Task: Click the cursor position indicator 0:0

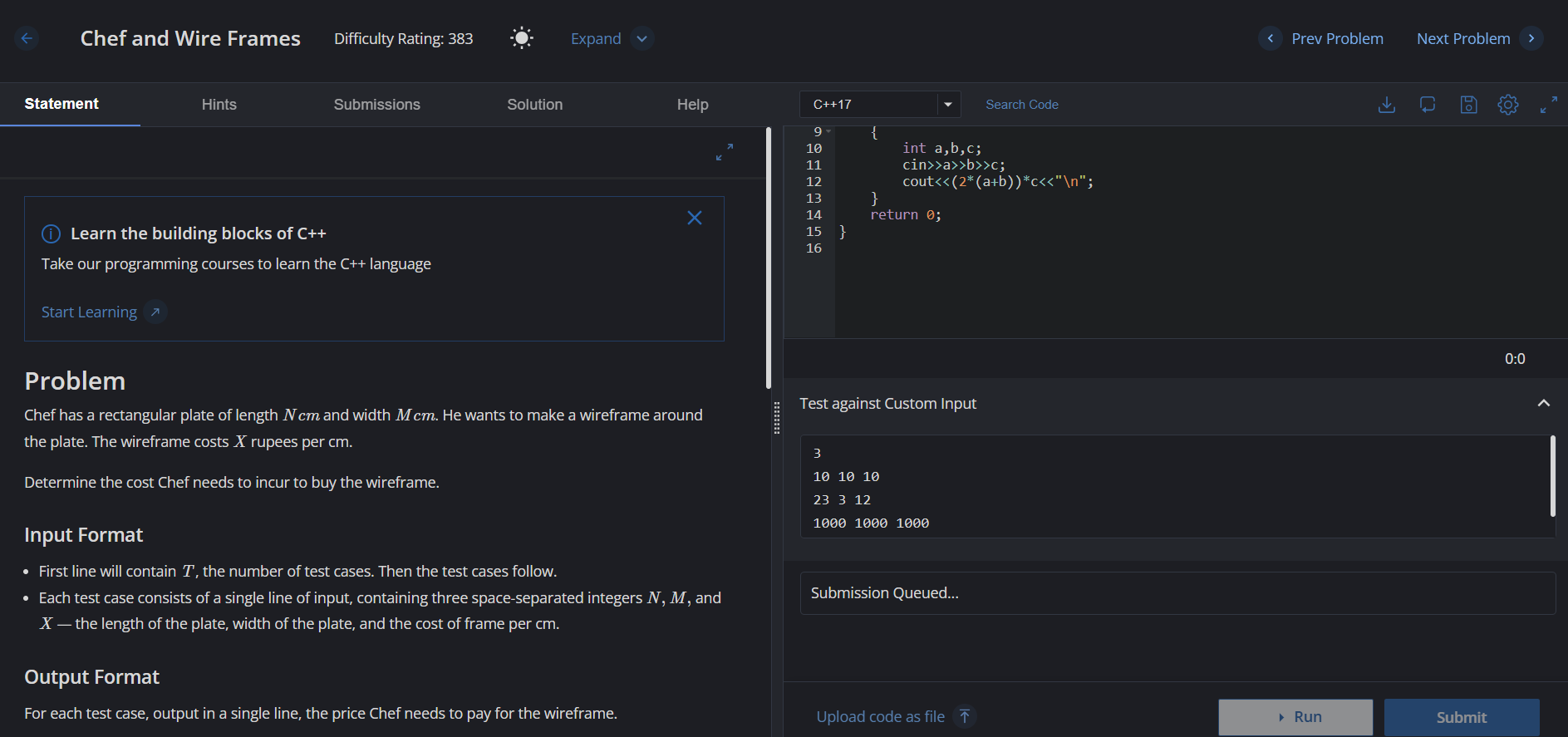Action: 1515,359
